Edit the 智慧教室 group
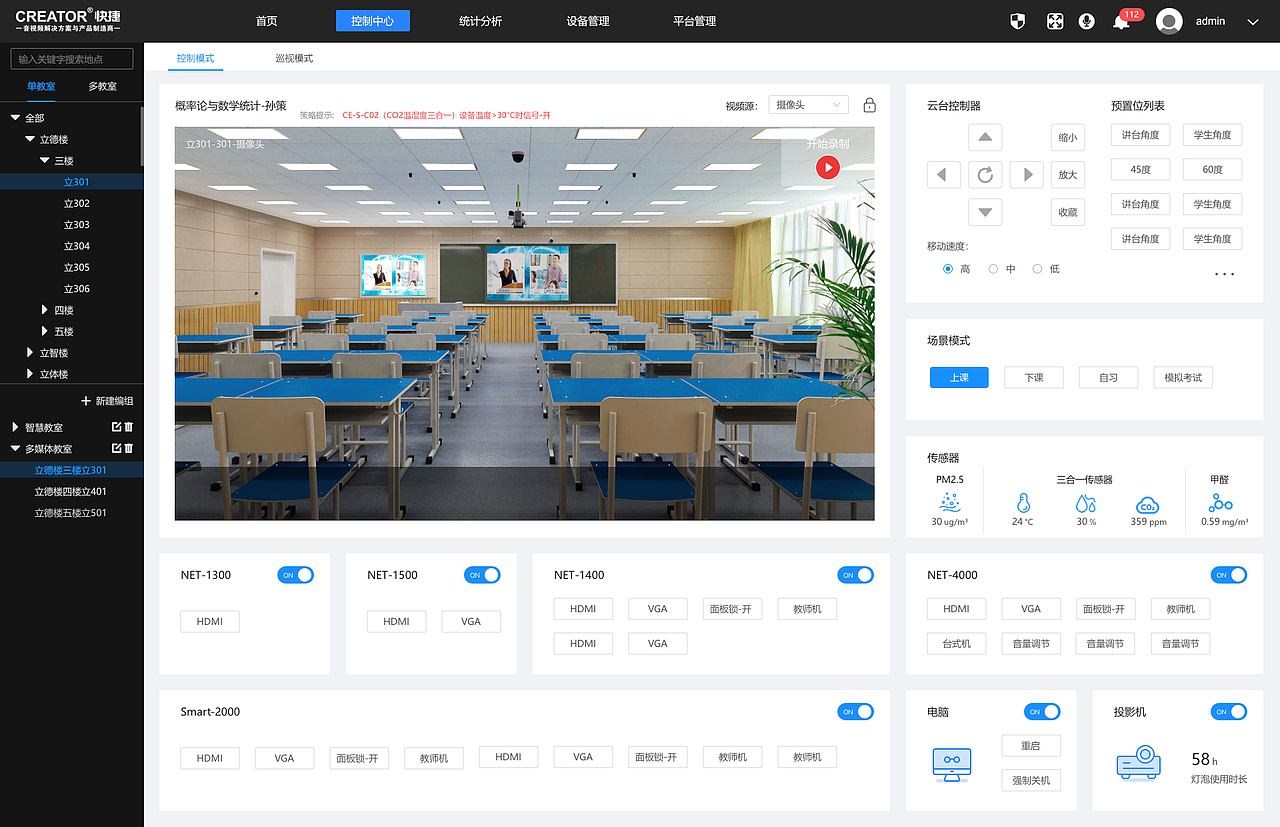This screenshot has width=1280, height=827. [x=117, y=427]
